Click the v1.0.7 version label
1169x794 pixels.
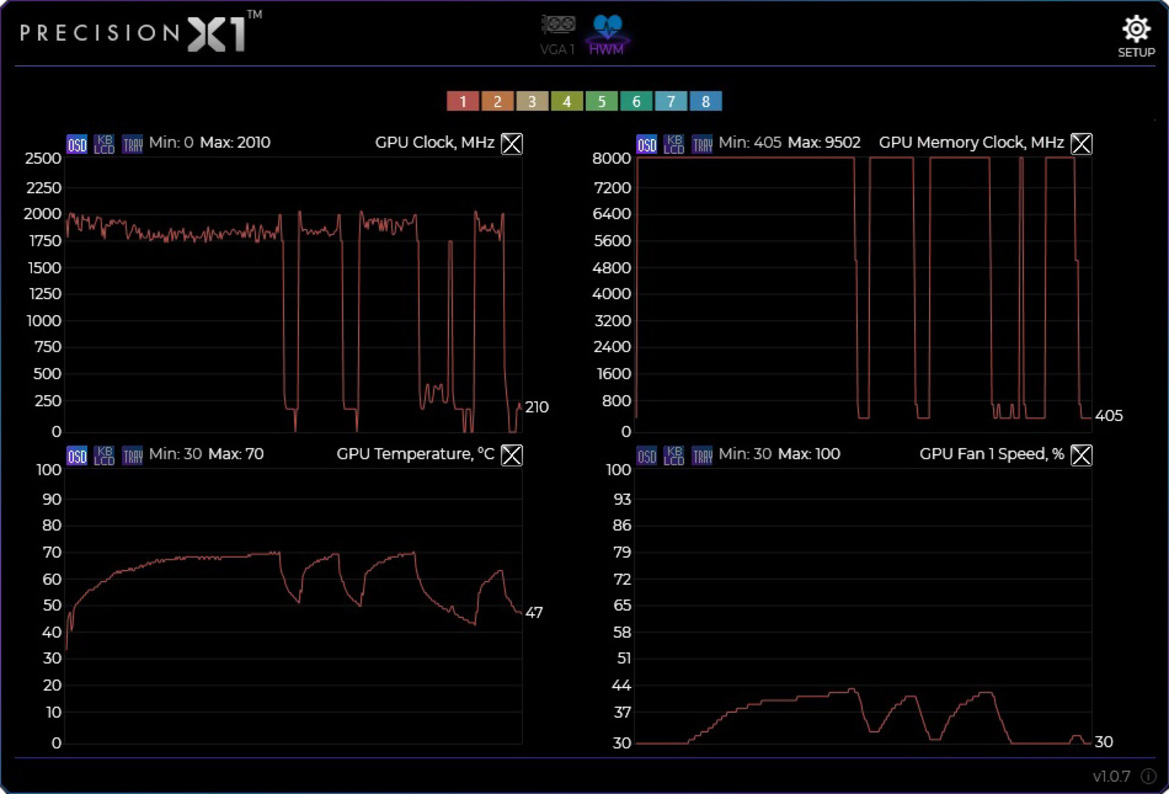click(x=1112, y=776)
